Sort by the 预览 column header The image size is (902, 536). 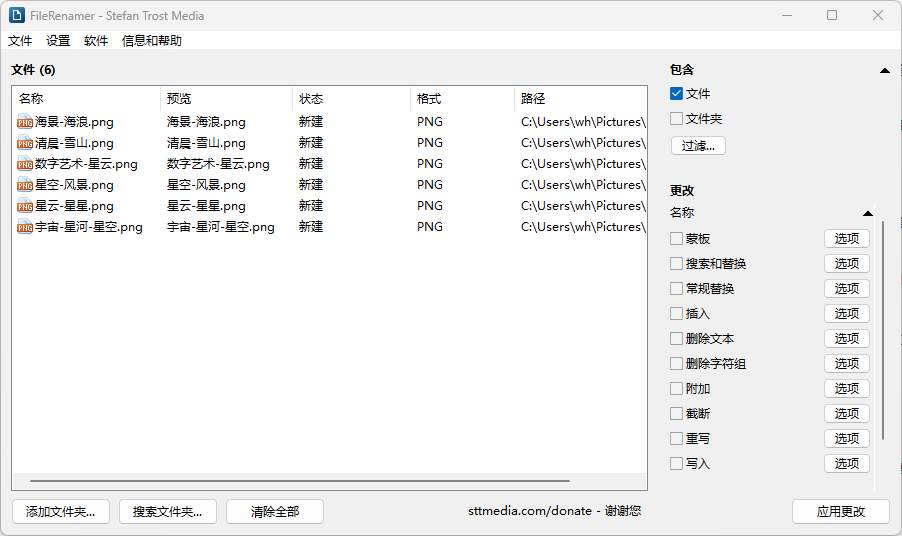pos(180,99)
